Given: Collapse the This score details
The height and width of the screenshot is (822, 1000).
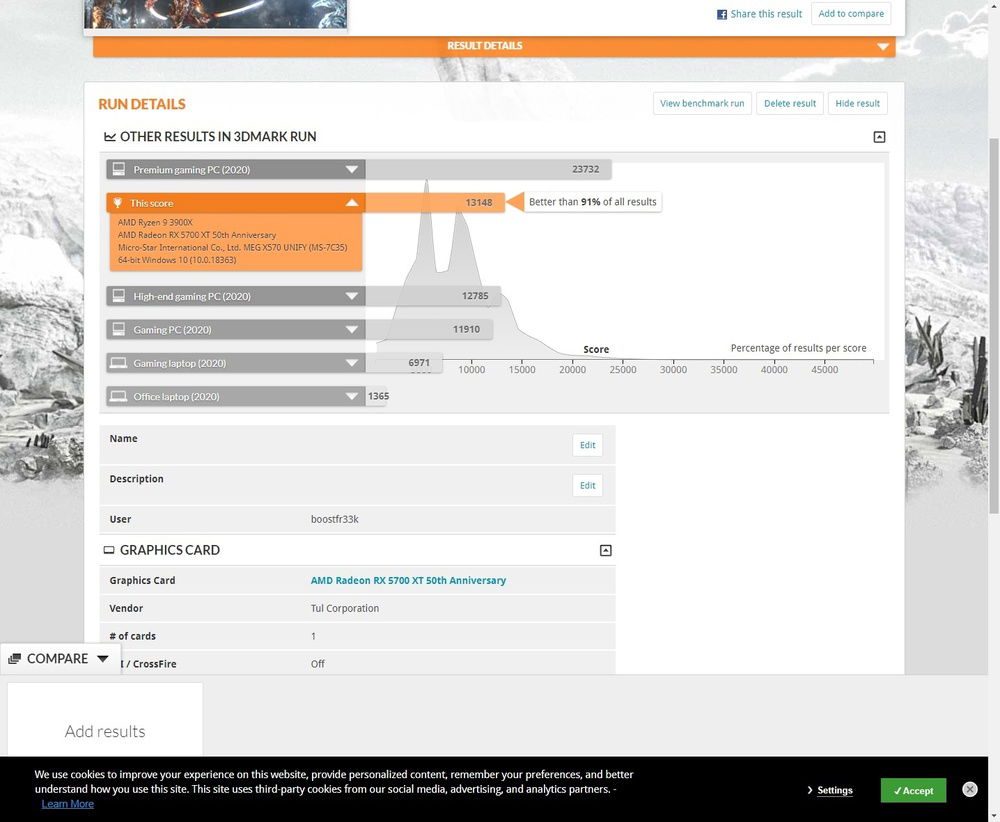Looking at the screenshot, I should point(351,203).
